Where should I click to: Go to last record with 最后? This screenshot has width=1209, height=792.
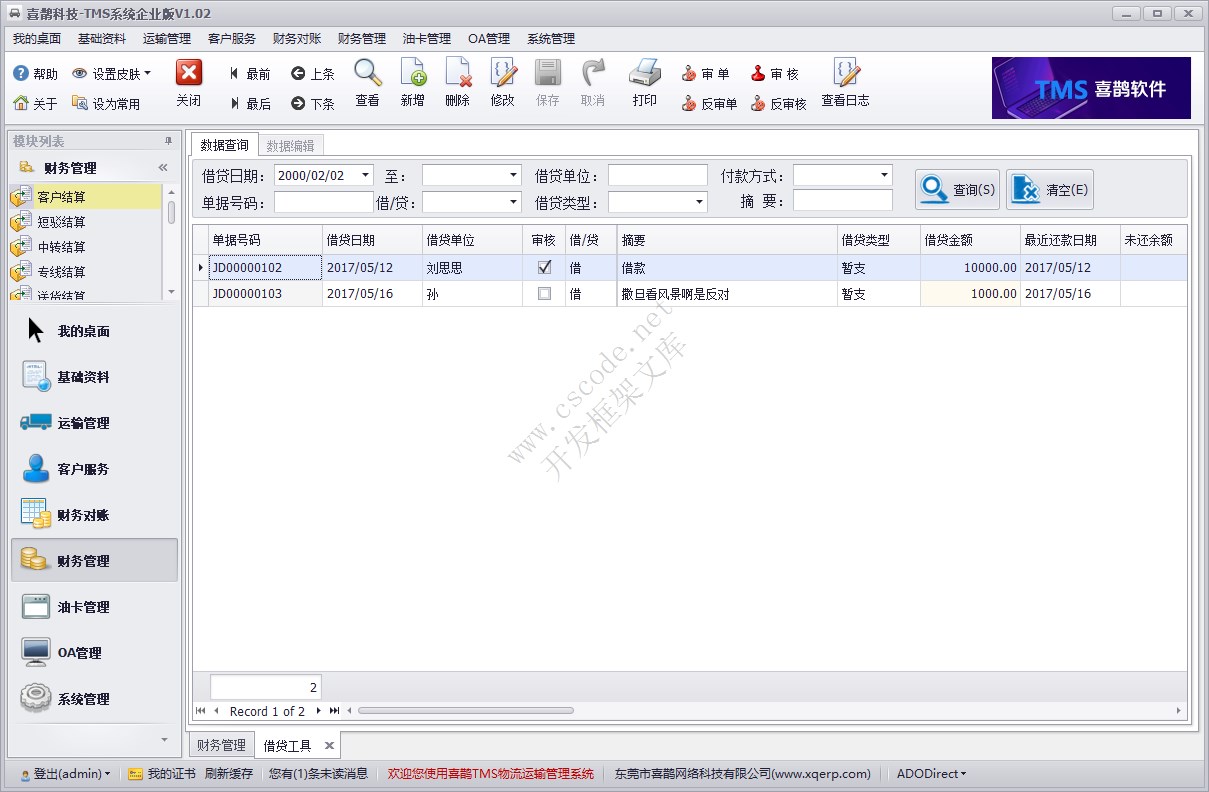[249, 103]
